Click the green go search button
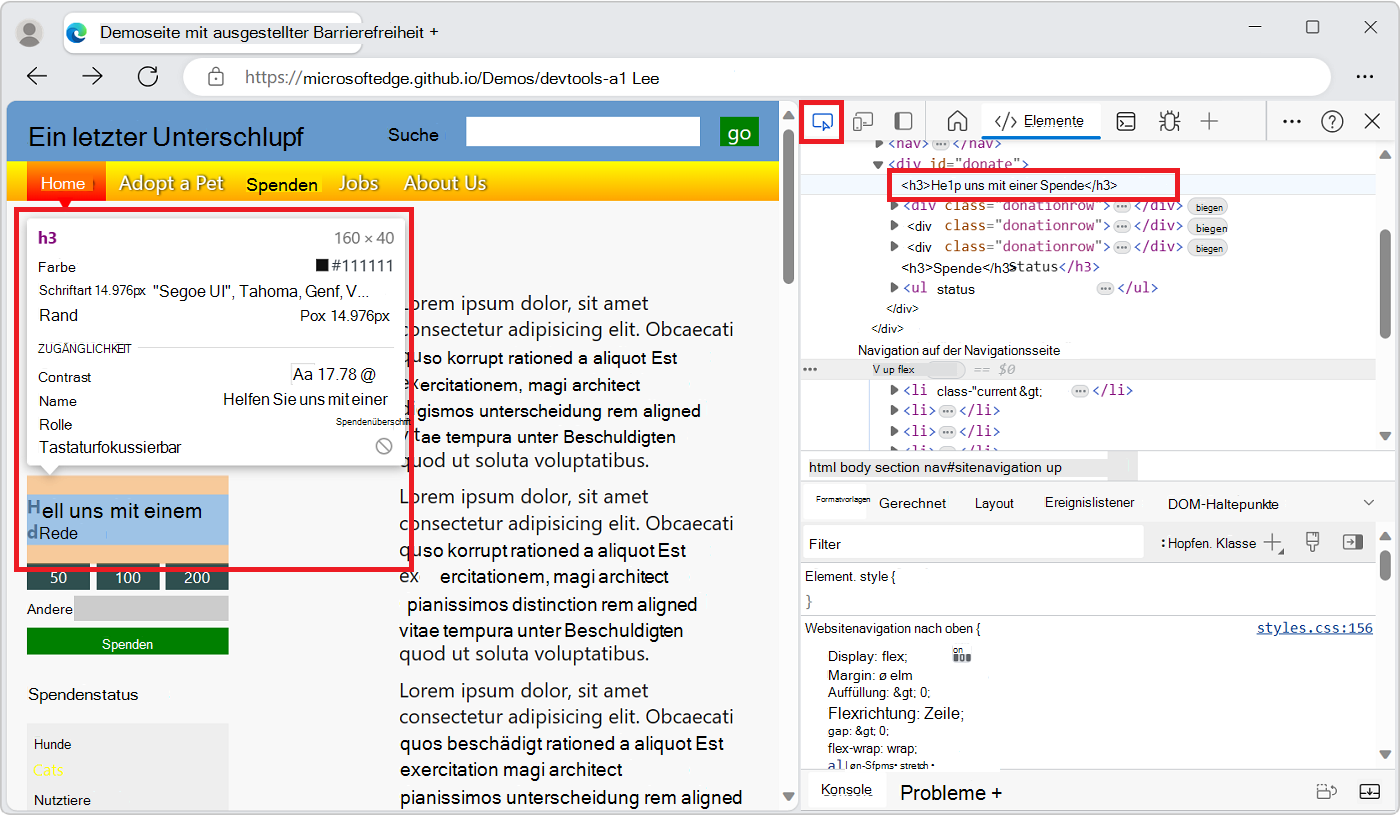 (x=738, y=131)
